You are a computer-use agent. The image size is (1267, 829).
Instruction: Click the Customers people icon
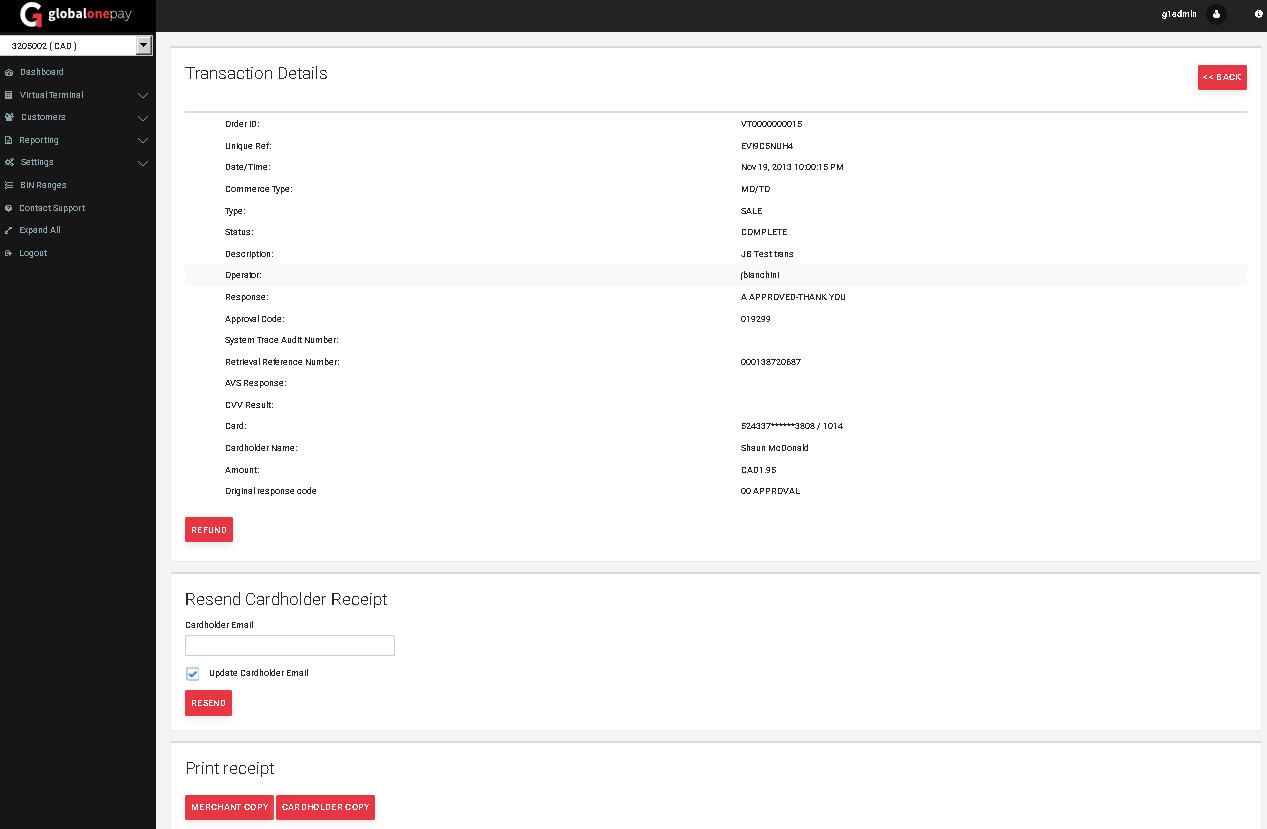[9, 117]
